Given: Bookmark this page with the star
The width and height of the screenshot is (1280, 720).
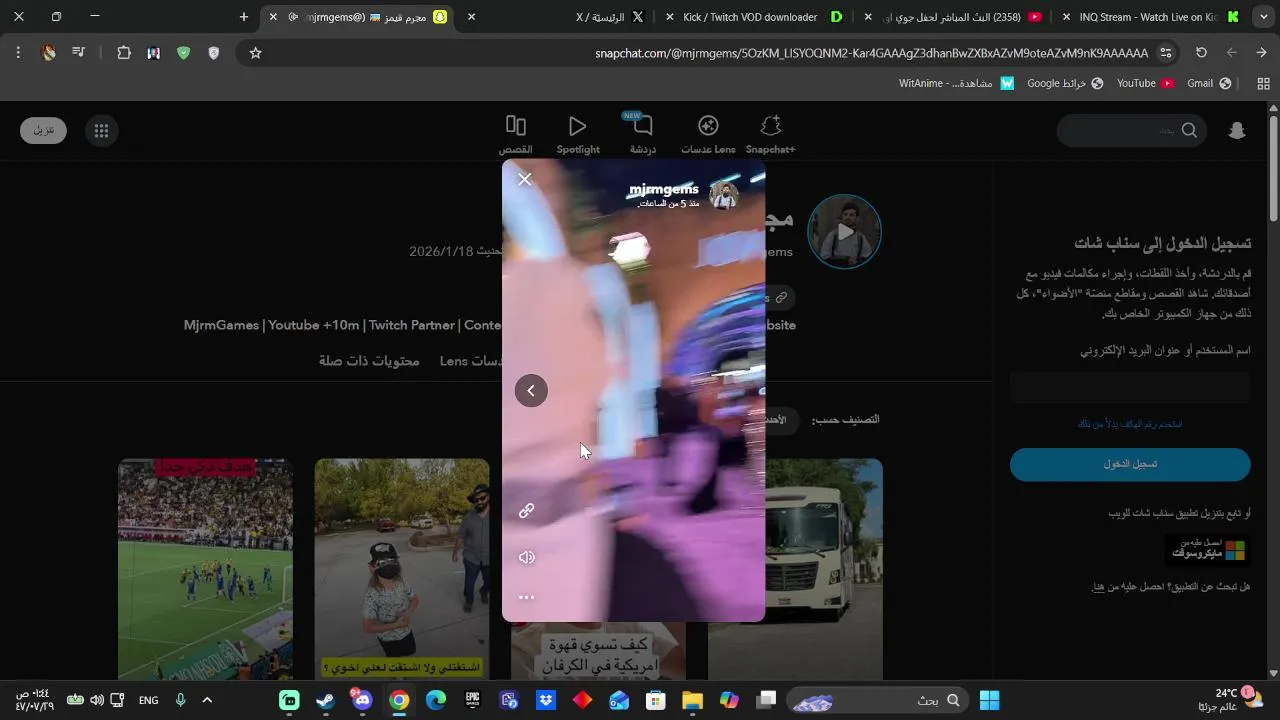Looking at the screenshot, I should tap(255, 53).
